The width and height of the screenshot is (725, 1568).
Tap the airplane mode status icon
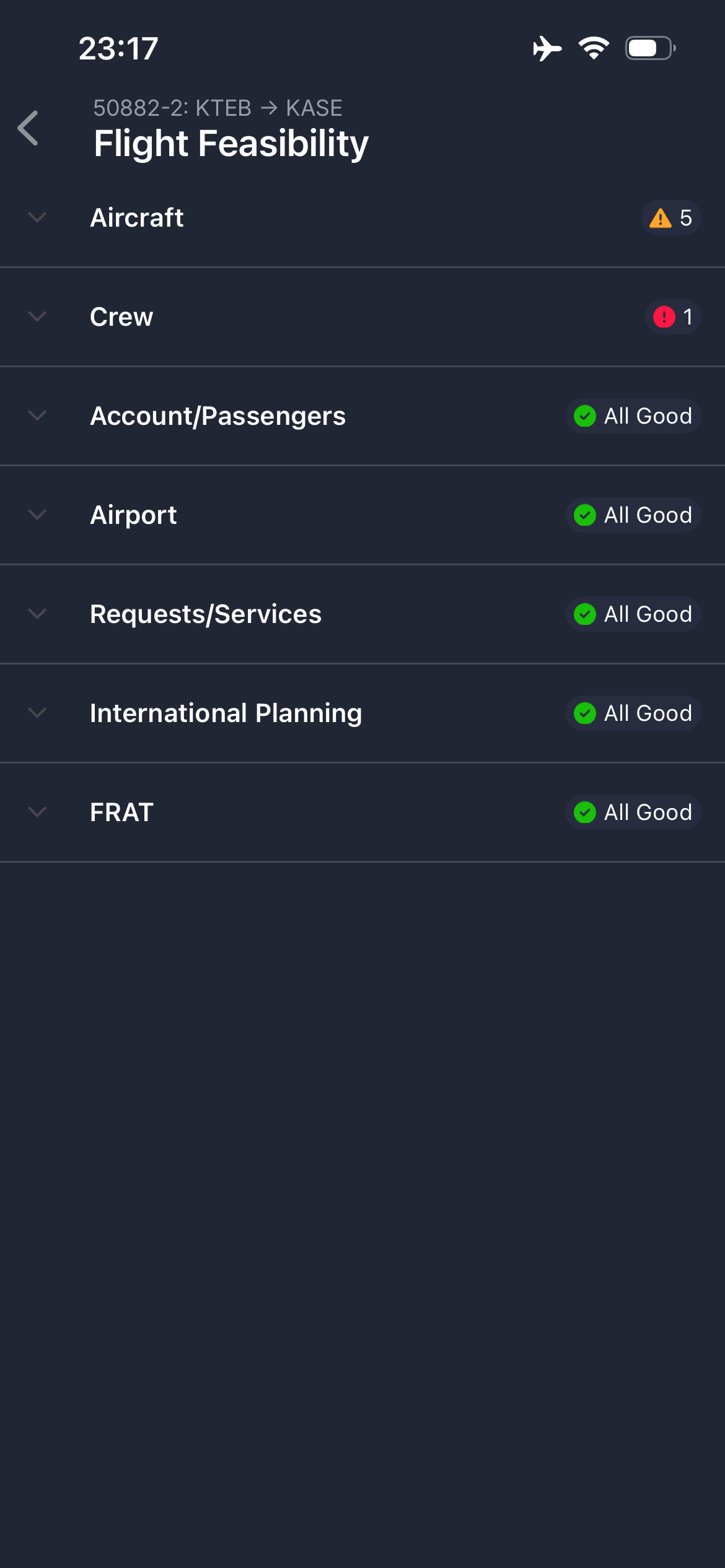click(x=547, y=48)
